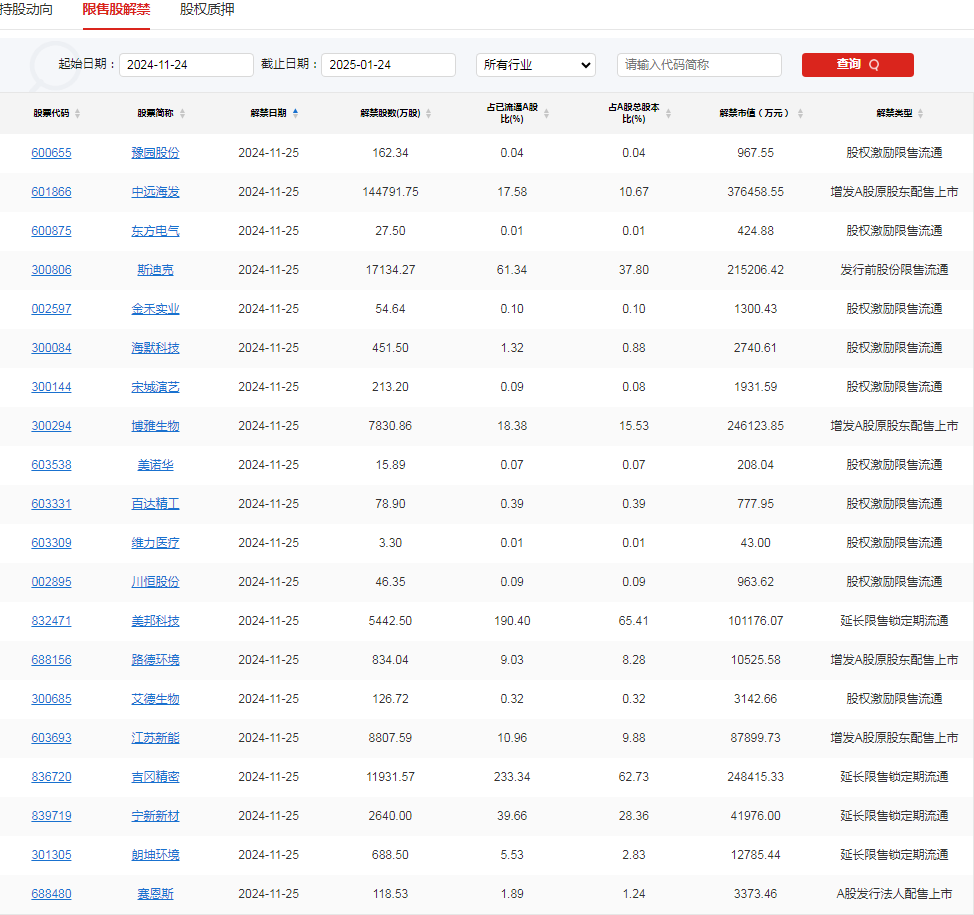Click the A股发行法人配售上市 type cell
This screenshot has width=974, height=915.
tap(894, 894)
